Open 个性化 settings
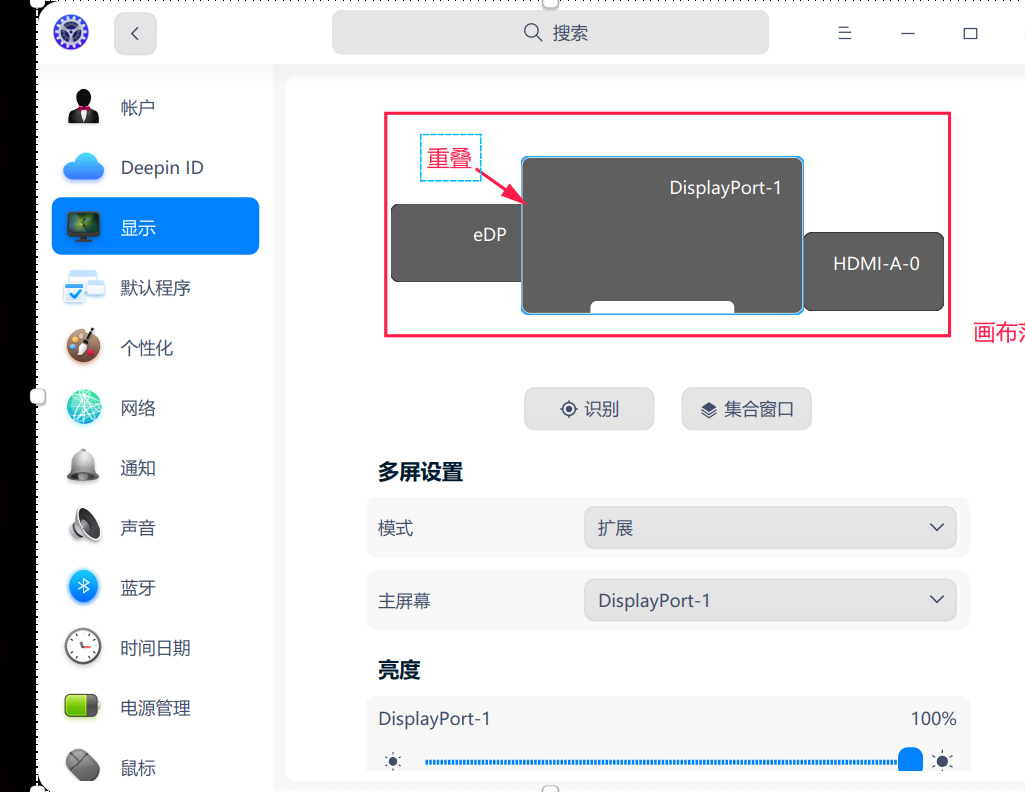The width and height of the screenshot is (1025, 792). pos(156,348)
